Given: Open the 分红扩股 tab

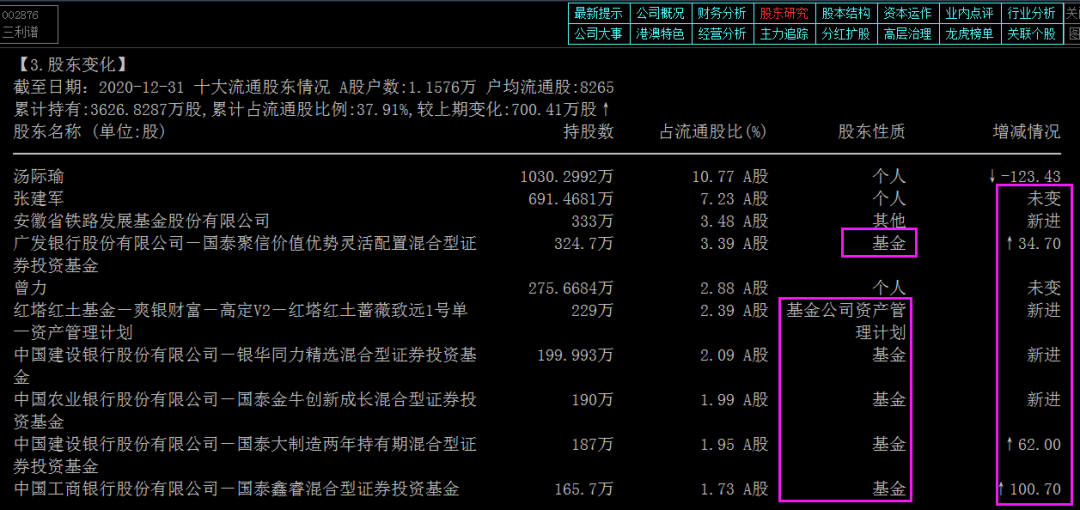Looking at the screenshot, I should 846,34.
